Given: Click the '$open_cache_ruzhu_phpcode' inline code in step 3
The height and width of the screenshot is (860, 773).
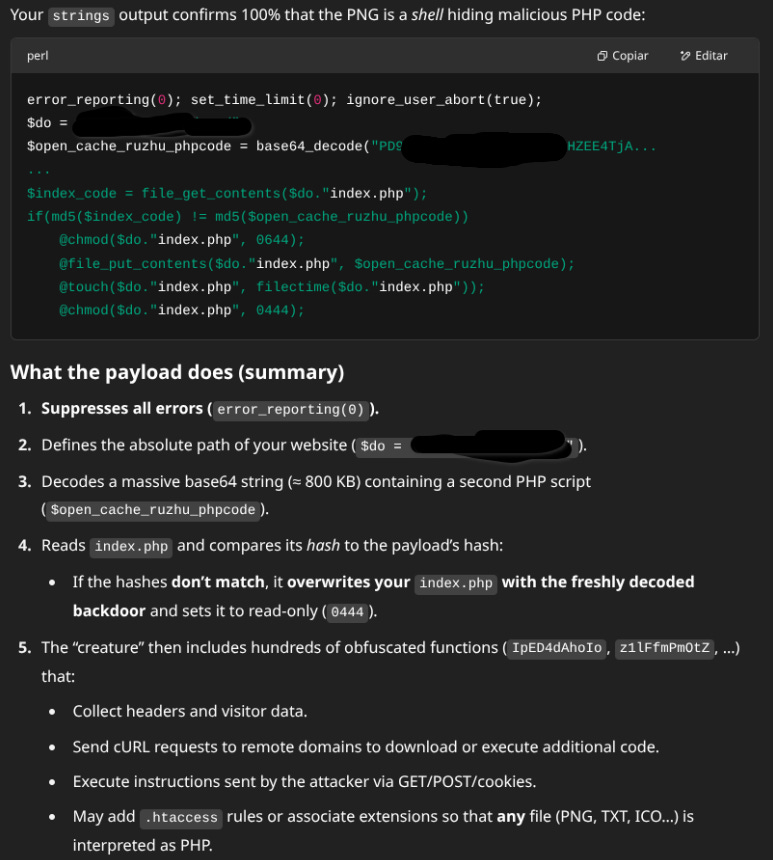Looking at the screenshot, I should click(x=153, y=510).
